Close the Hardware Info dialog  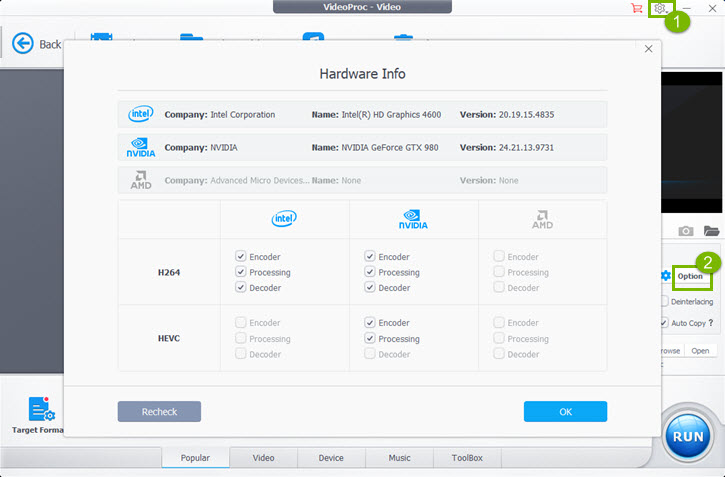[648, 49]
